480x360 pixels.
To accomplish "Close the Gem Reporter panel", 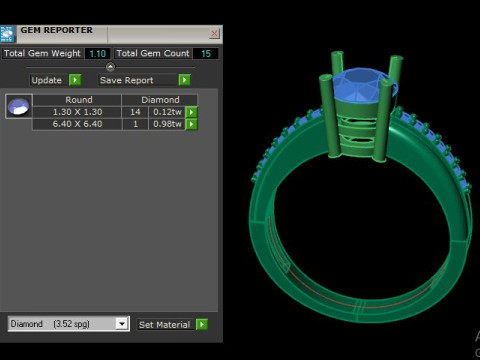I will 214,33.
